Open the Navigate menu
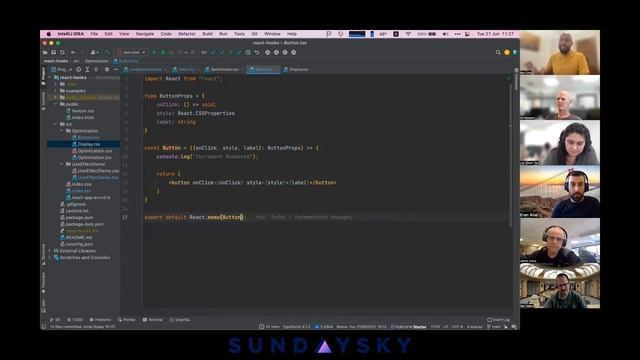Screen dimensions: 640x360 pyautogui.click(x=145, y=34)
